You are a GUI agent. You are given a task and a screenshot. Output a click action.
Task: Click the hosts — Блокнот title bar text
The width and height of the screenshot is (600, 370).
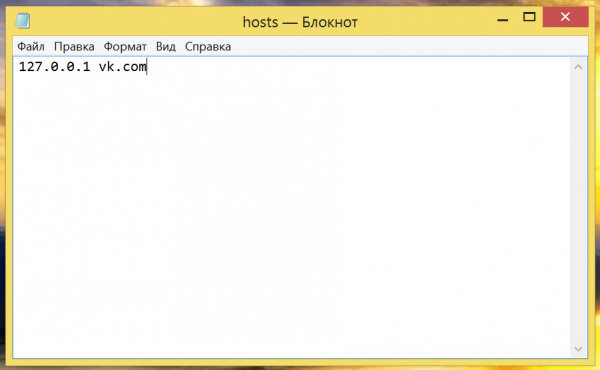[300, 22]
